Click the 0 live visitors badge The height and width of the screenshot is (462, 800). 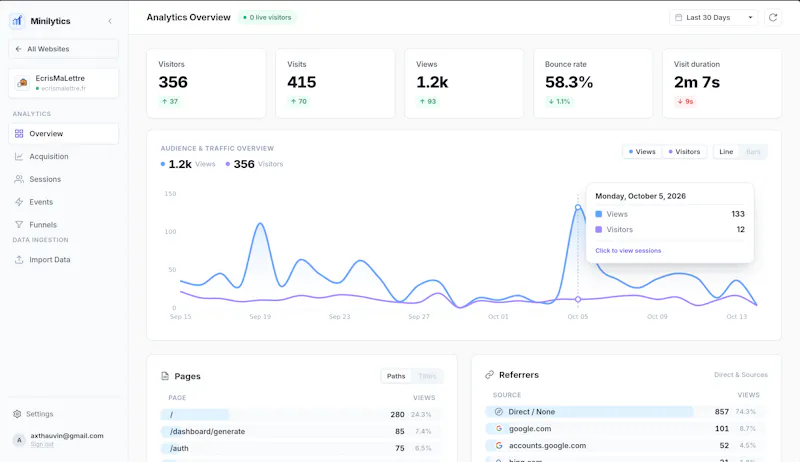coord(267,17)
